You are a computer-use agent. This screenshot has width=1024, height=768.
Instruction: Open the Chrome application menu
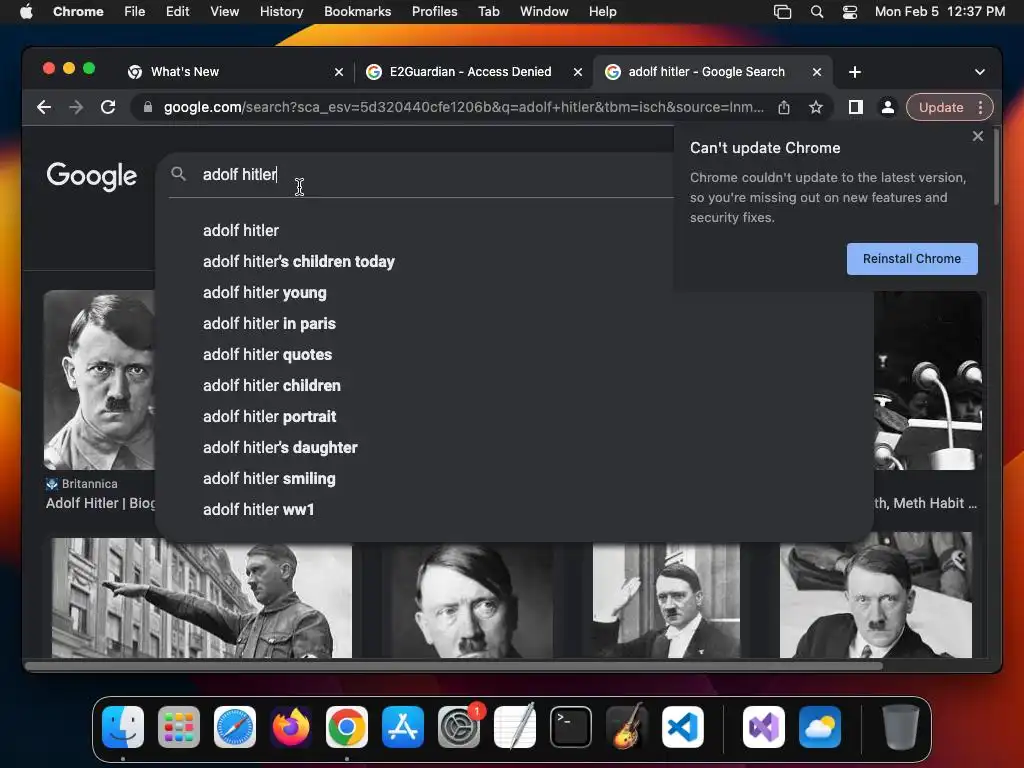[78, 12]
